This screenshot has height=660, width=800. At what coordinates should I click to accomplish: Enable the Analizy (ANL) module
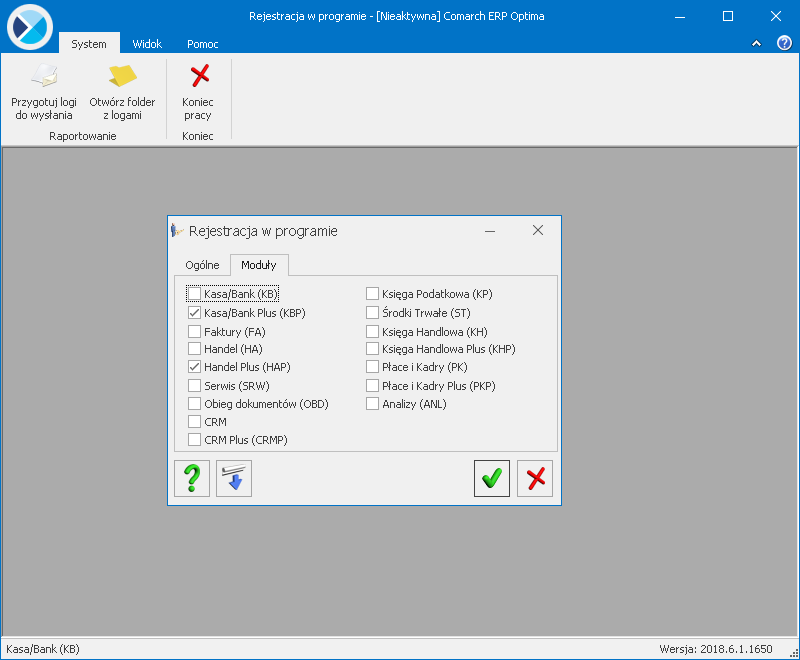pos(372,404)
